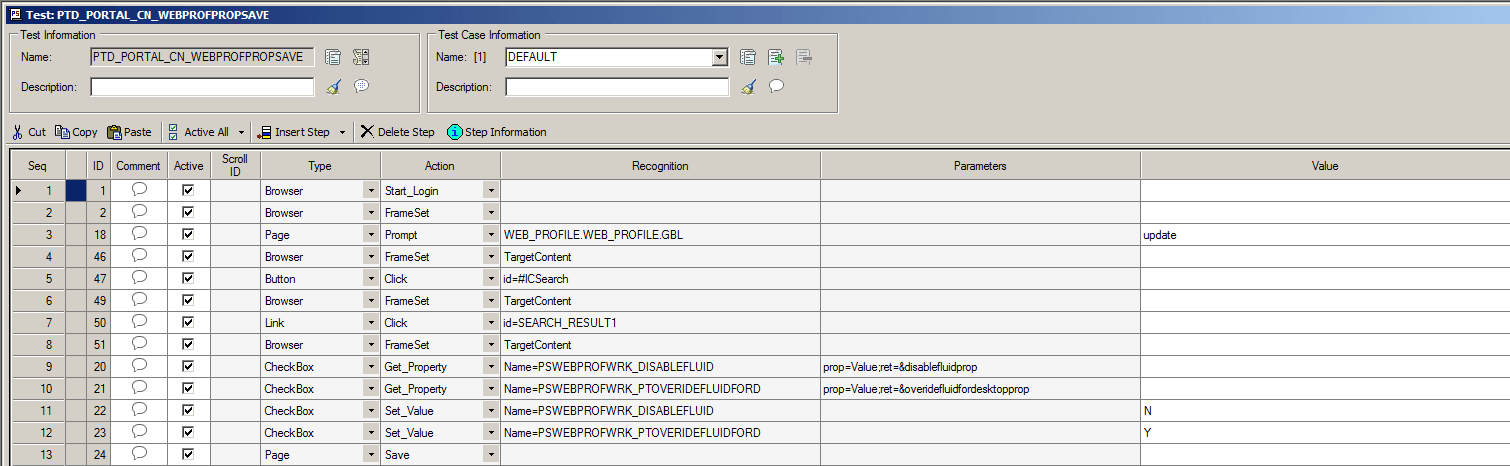
Task: Open Action dropdown for Save in Seq 13
Action: (x=491, y=454)
